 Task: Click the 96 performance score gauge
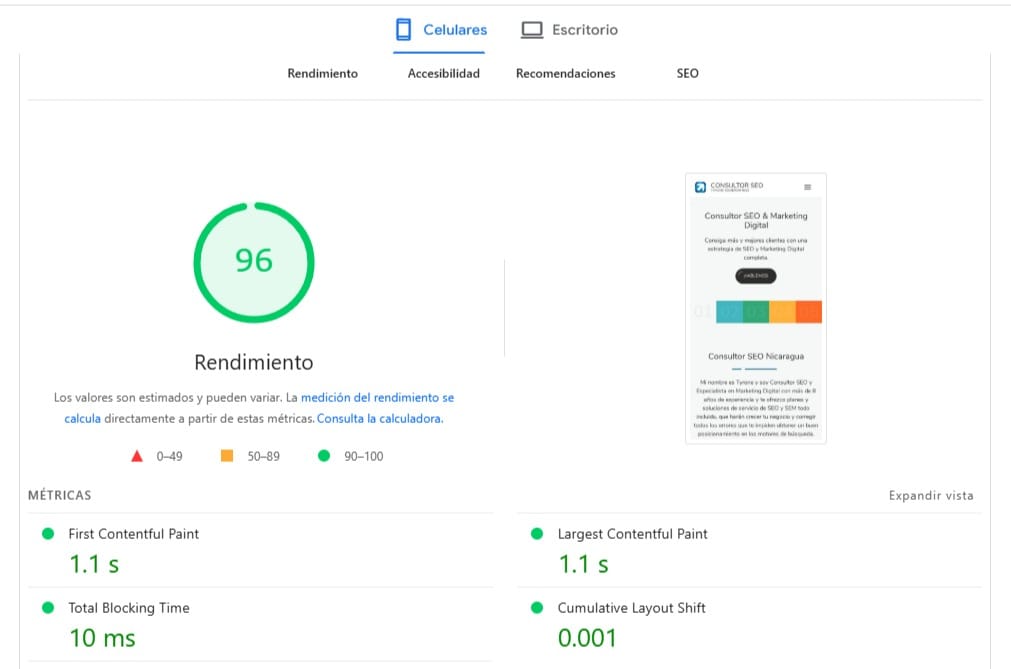(x=254, y=262)
